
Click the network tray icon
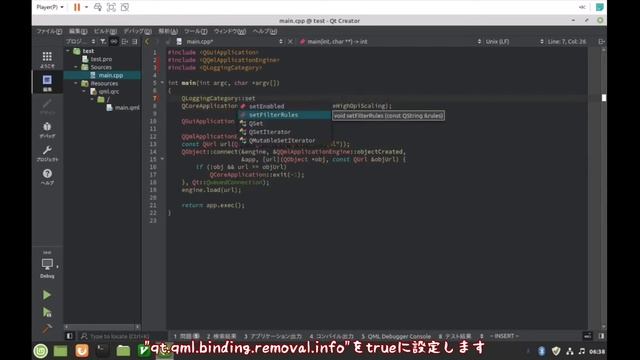coord(570,351)
